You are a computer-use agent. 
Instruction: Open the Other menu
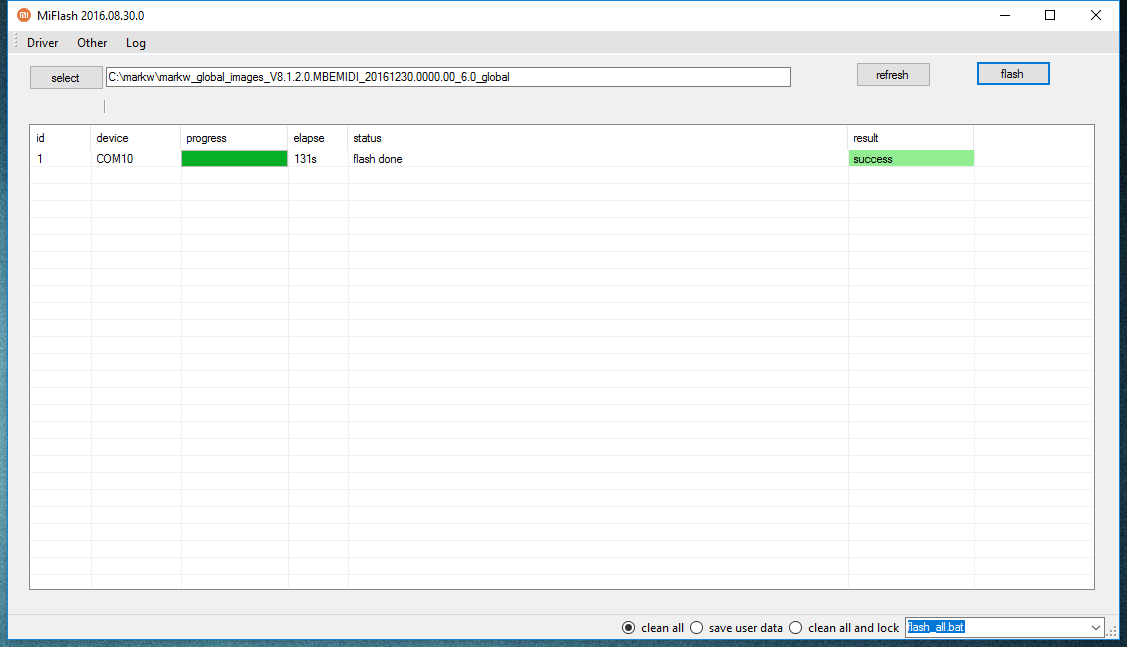(x=92, y=42)
